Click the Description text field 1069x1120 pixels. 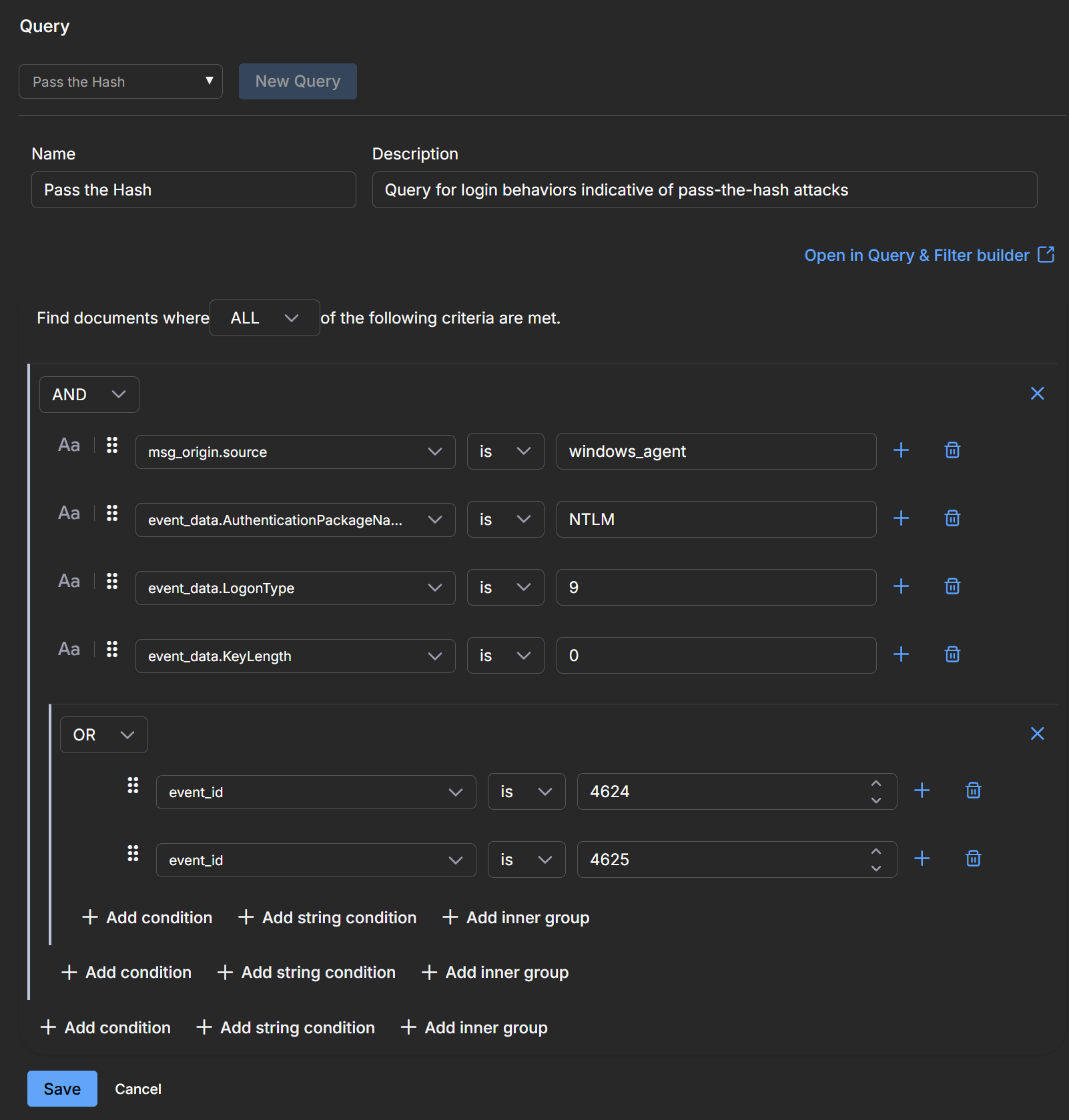click(x=704, y=190)
